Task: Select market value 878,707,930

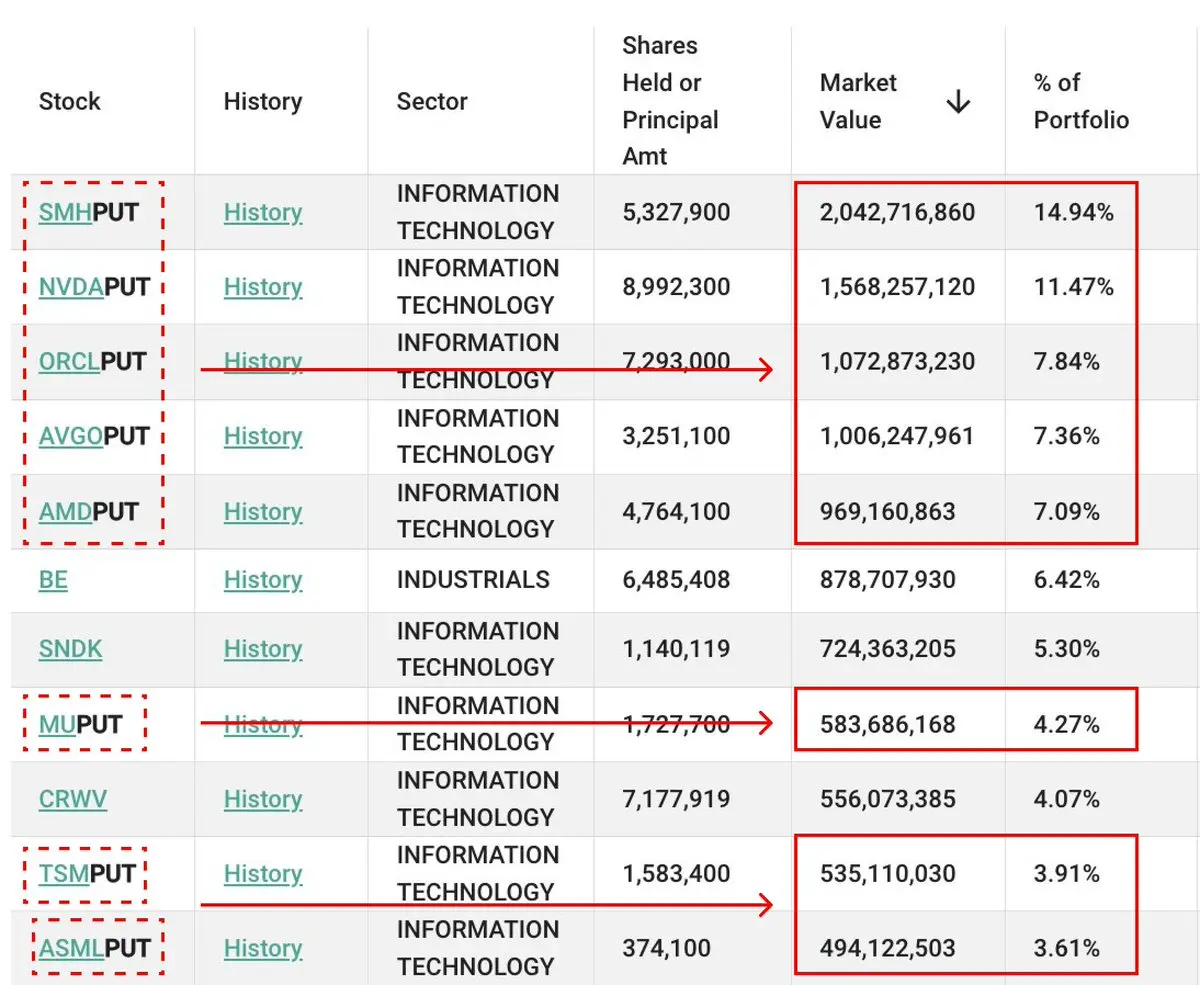Action: (888, 580)
